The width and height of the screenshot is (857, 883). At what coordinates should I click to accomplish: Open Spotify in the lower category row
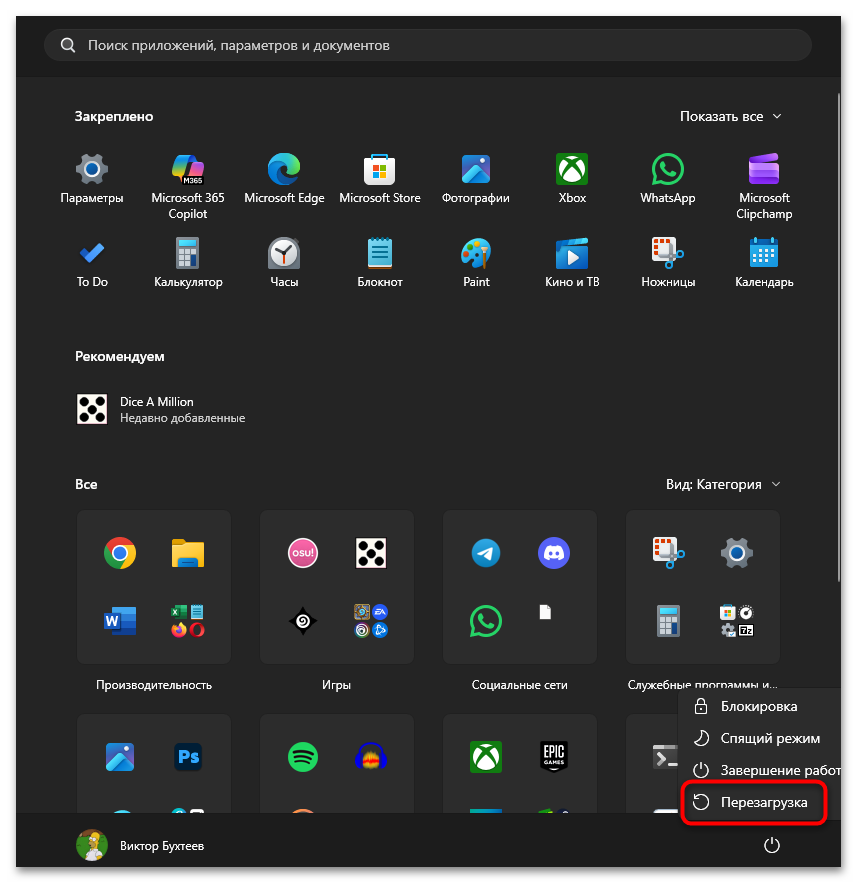pos(303,757)
